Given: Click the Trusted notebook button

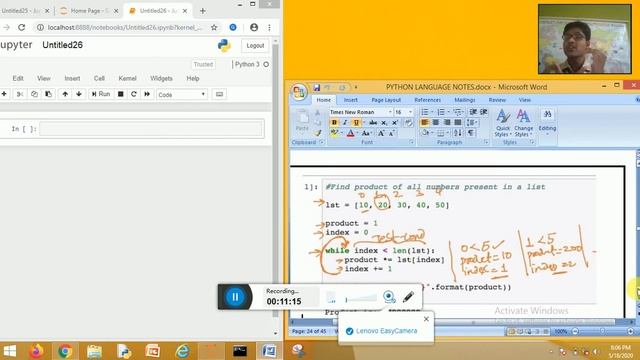Looking at the screenshot, I should click(203, 64).
